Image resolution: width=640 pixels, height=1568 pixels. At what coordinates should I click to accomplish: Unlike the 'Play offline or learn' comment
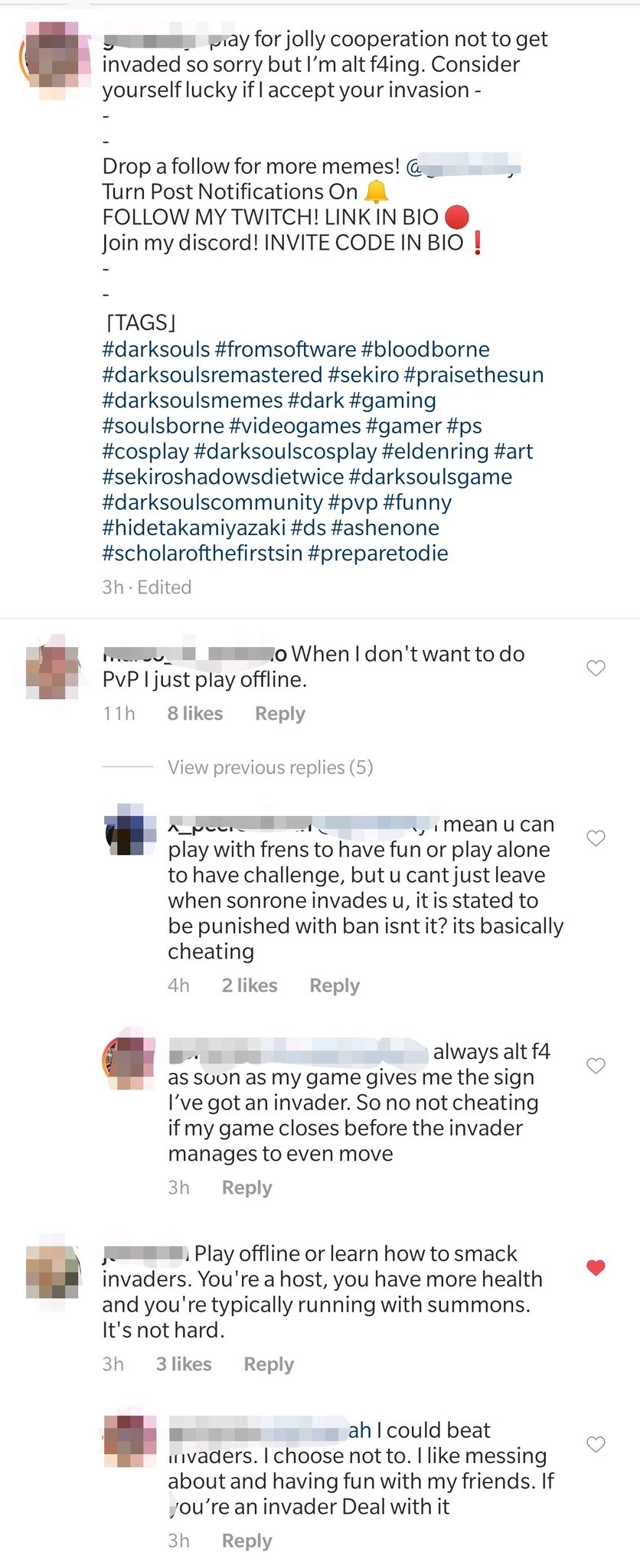[x=596, y=1268]
